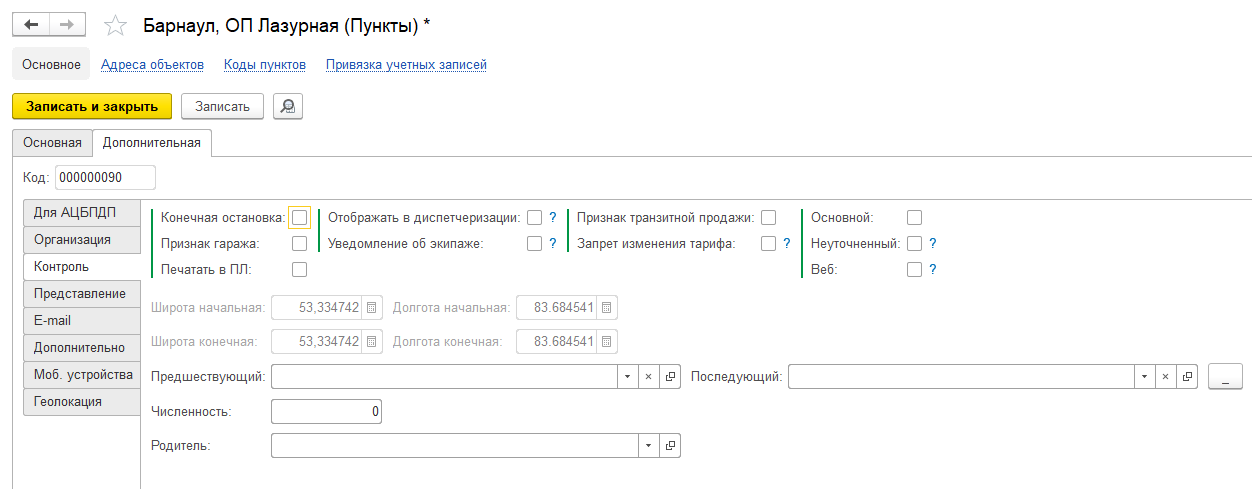Open the Родитель field open-form icon

pos(670,446)
